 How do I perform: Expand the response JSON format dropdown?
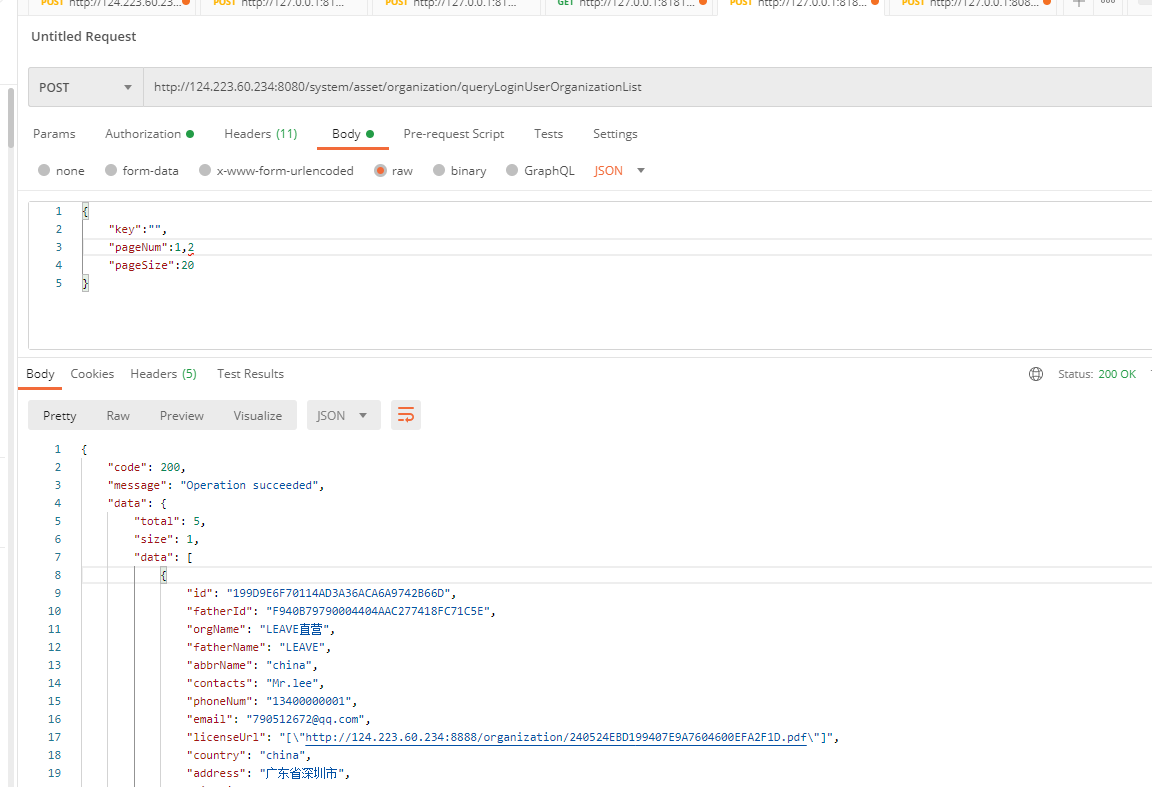click(343, 416)
